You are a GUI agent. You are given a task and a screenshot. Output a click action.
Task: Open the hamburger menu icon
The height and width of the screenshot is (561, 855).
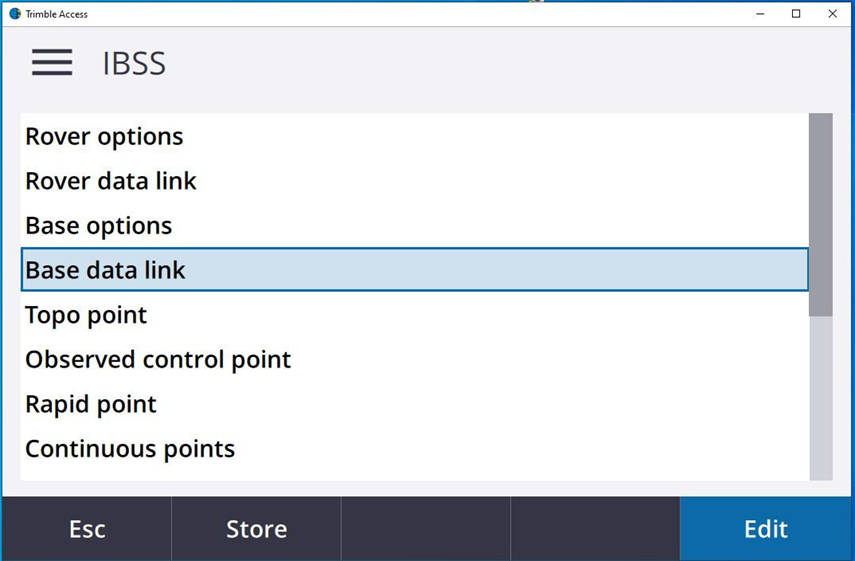(x=52, y=63)
